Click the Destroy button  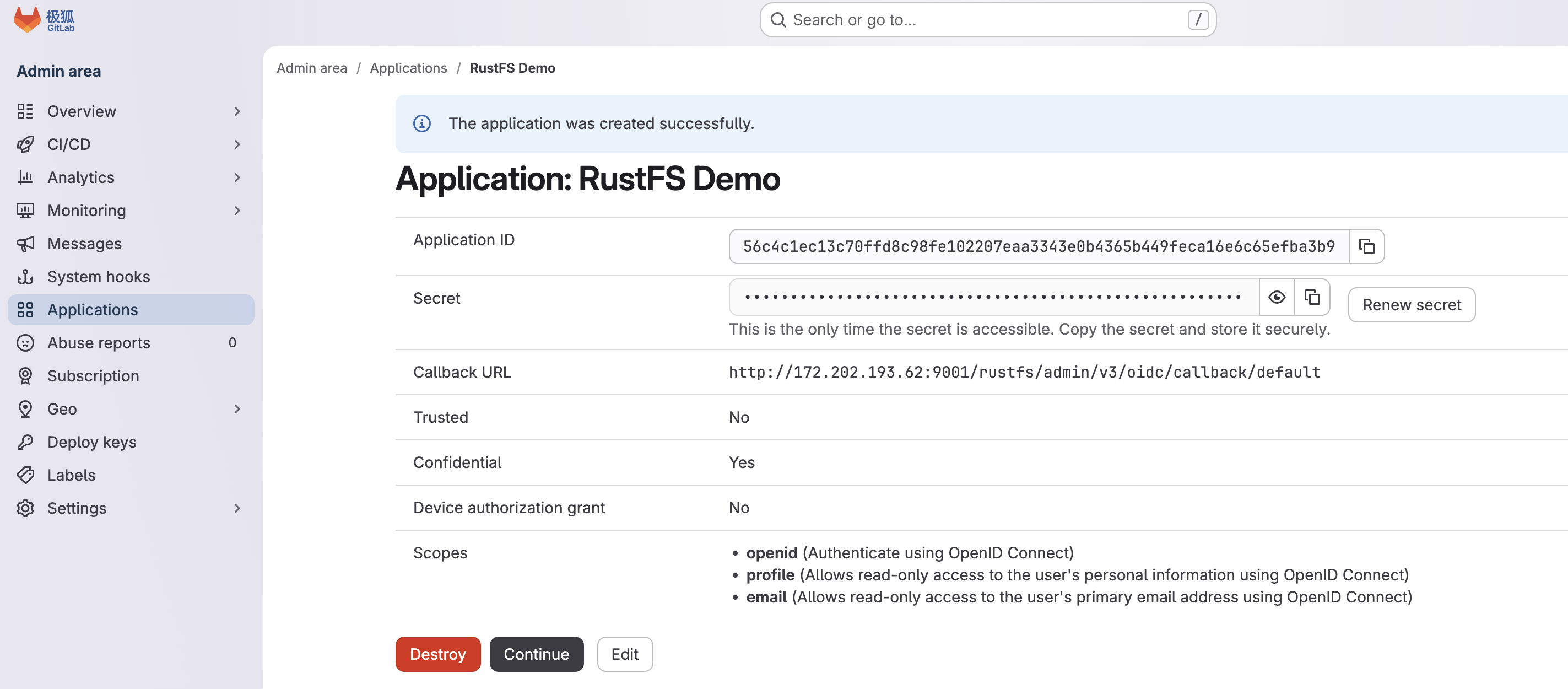[437, 654]
